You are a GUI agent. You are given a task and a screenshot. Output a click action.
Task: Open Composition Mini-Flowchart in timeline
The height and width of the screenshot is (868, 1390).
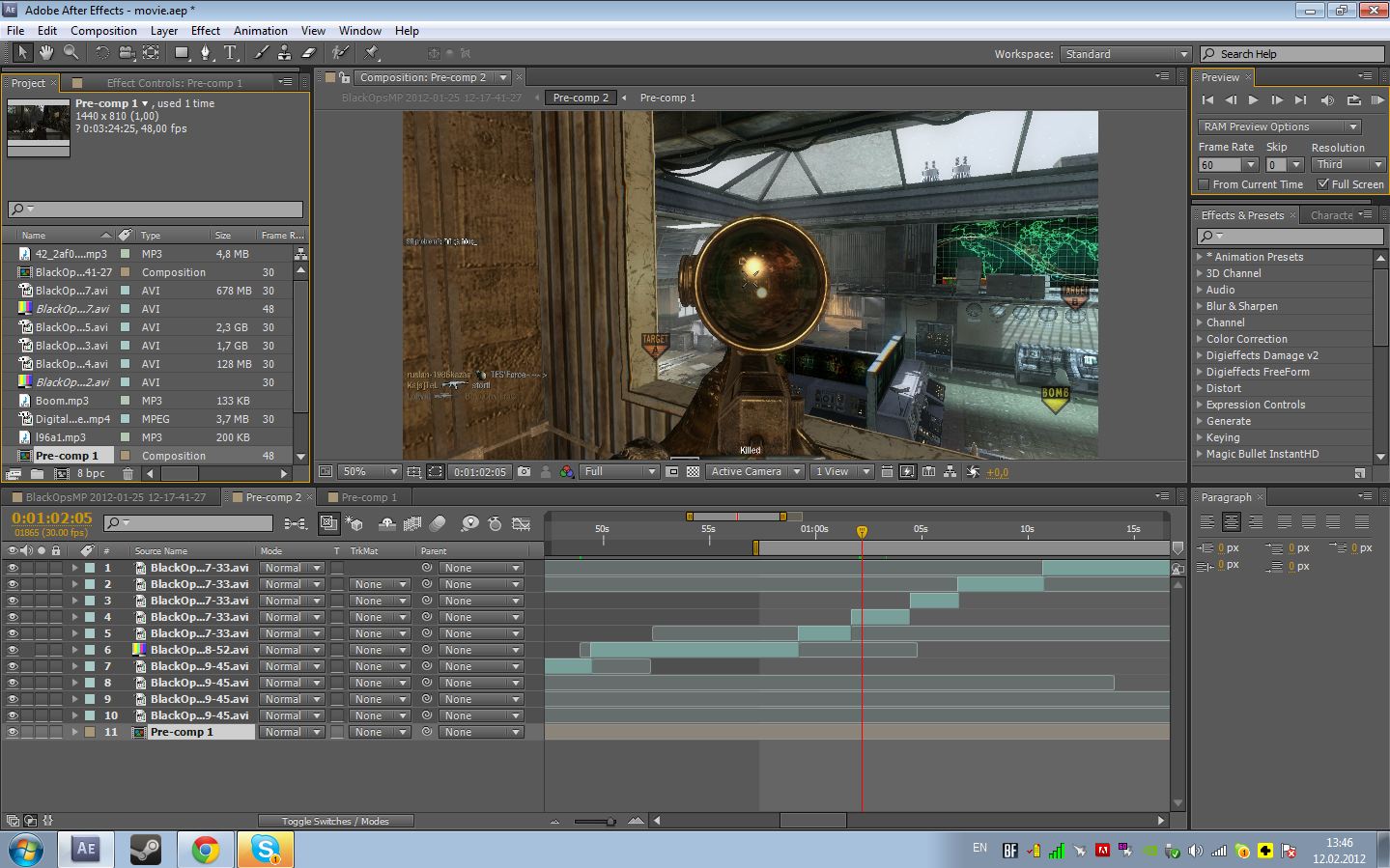click(x=295, y=523)
